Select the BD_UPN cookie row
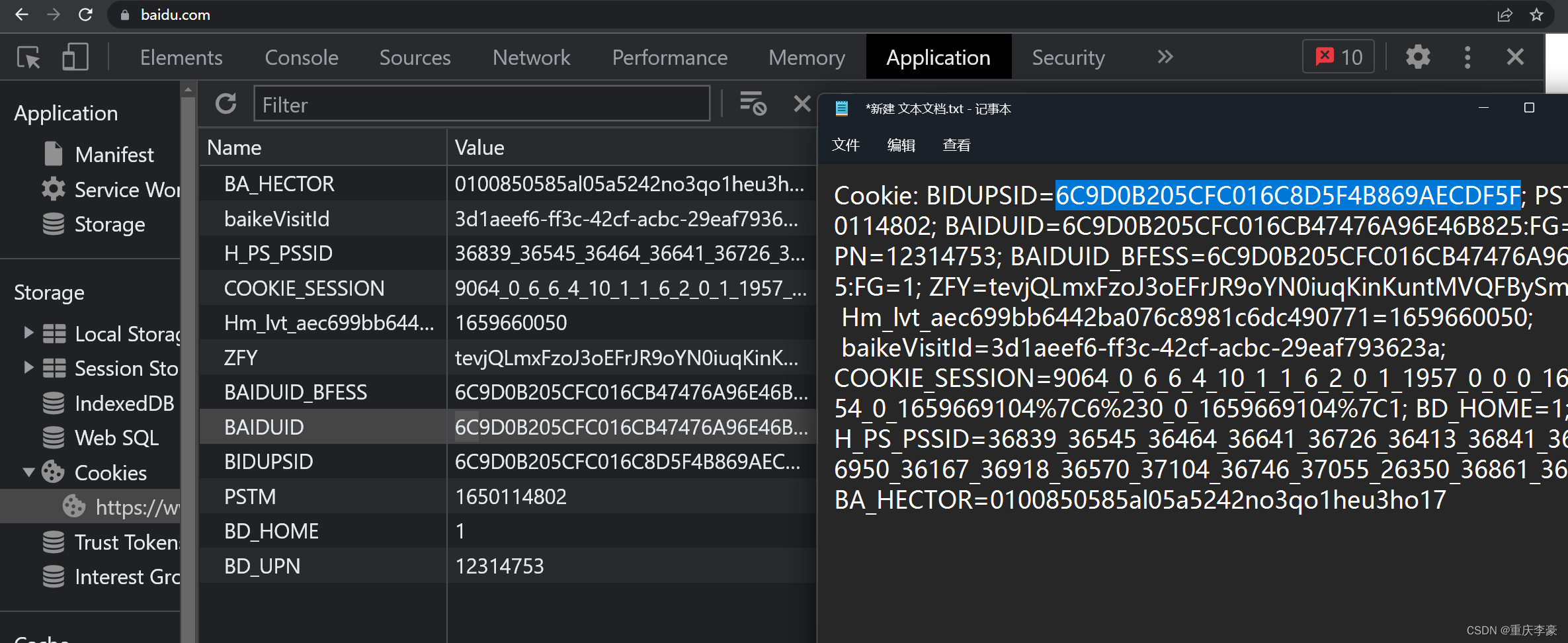 pyautogui.click(x=508, y=566)
